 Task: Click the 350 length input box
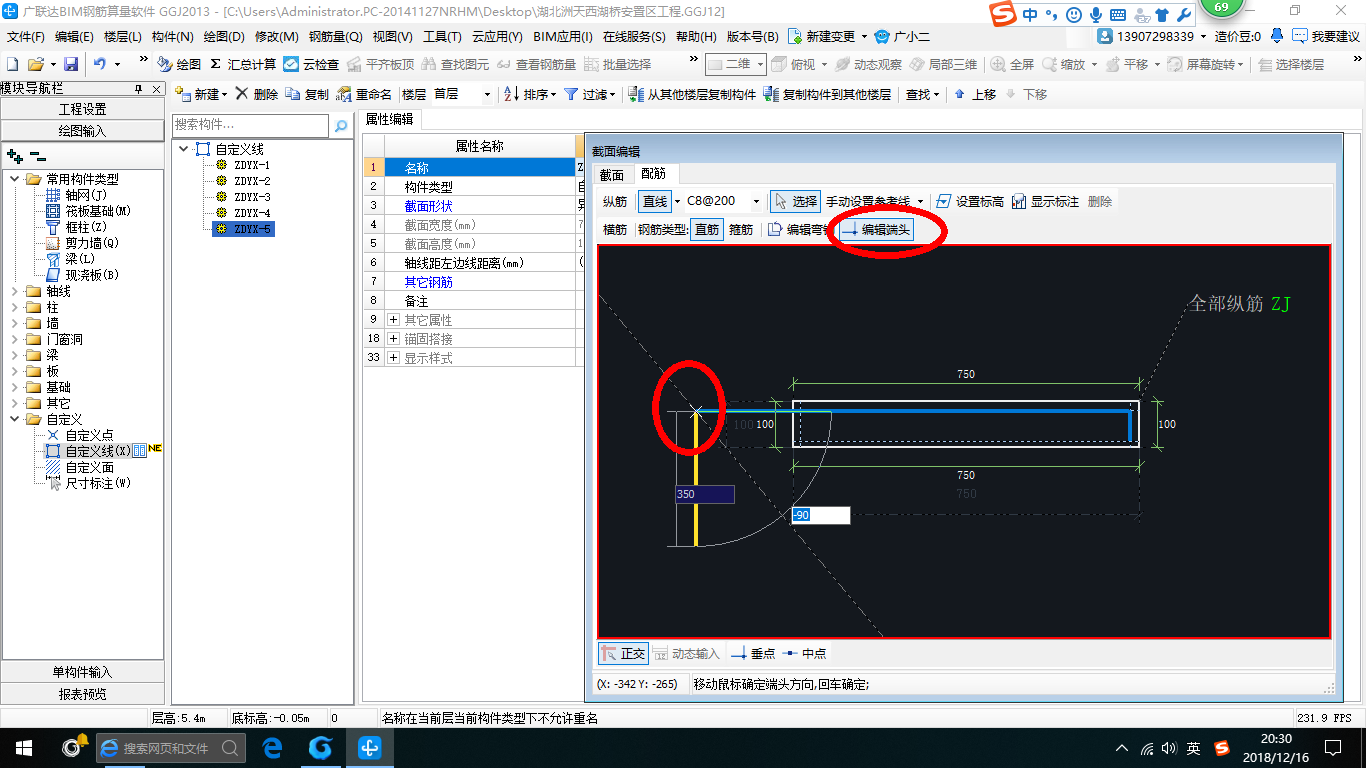[x=705, y=494]
